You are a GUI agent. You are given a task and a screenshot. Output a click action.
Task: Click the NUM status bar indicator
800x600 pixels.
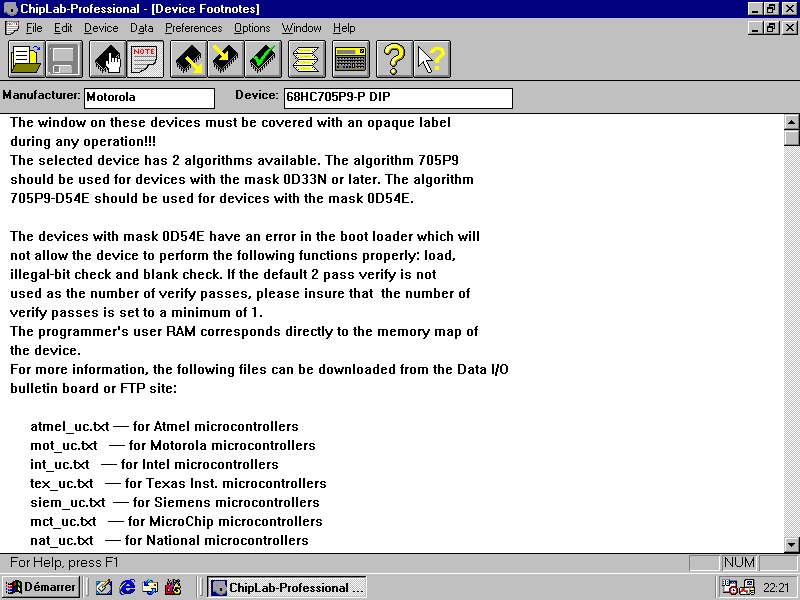[x=739, y=562]
